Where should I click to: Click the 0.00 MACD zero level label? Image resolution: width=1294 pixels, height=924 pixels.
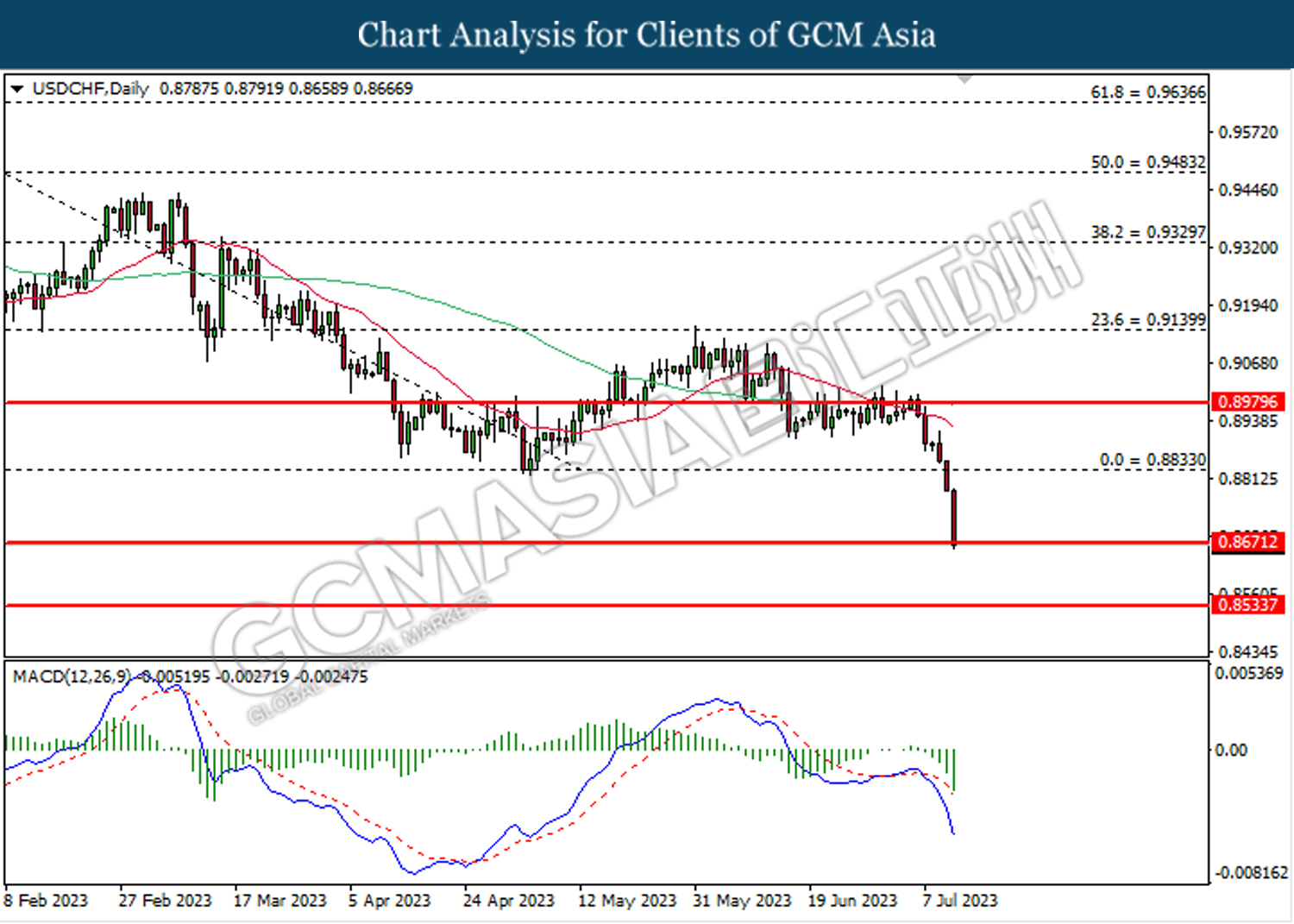1231,751
